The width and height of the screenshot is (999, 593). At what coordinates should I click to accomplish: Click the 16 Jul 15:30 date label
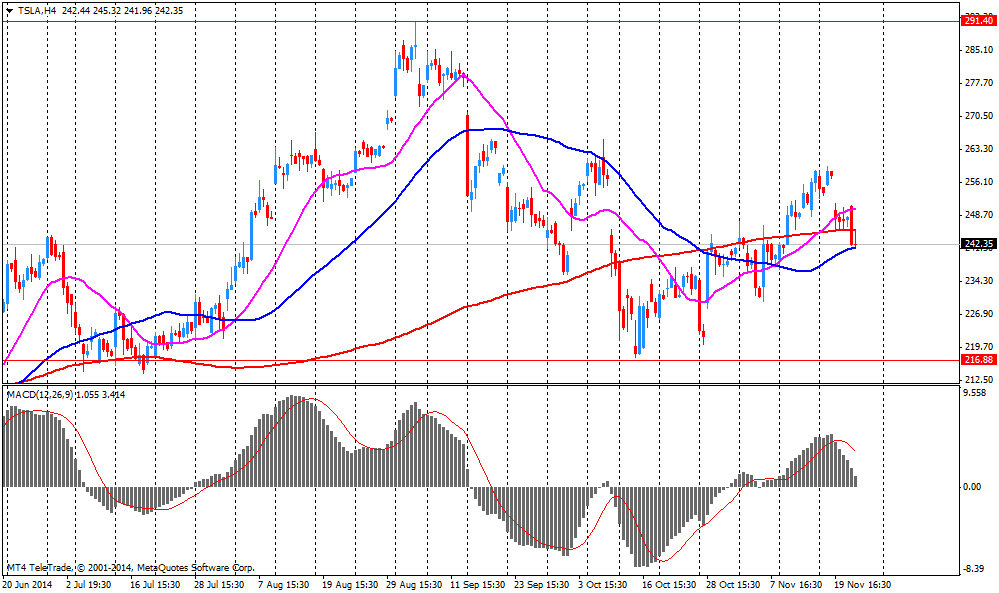pyautogui.click(x=155, y=585)
